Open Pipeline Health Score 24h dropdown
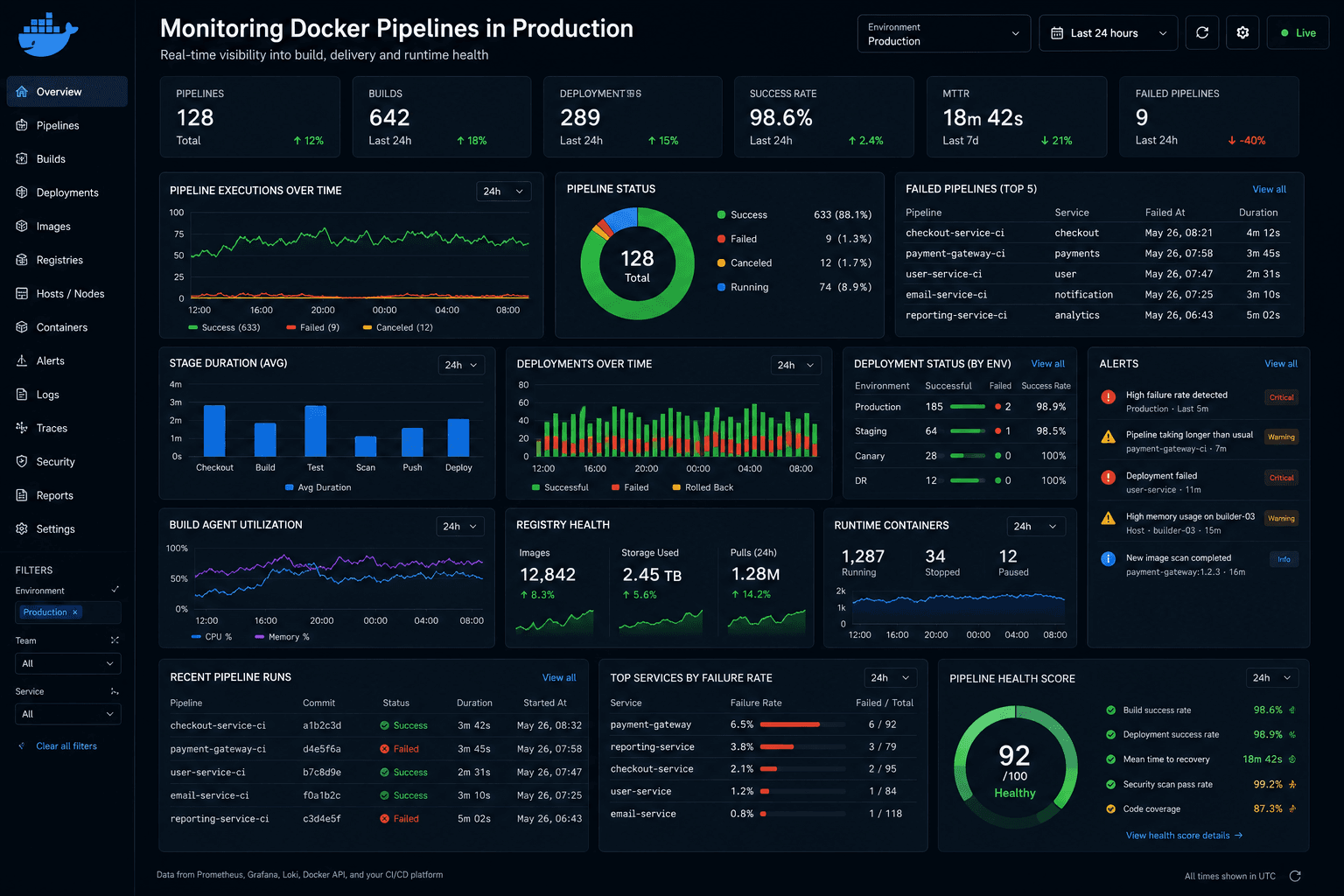The height and width of the screenshot is (896, 1344). click(x=1272, y=678)
